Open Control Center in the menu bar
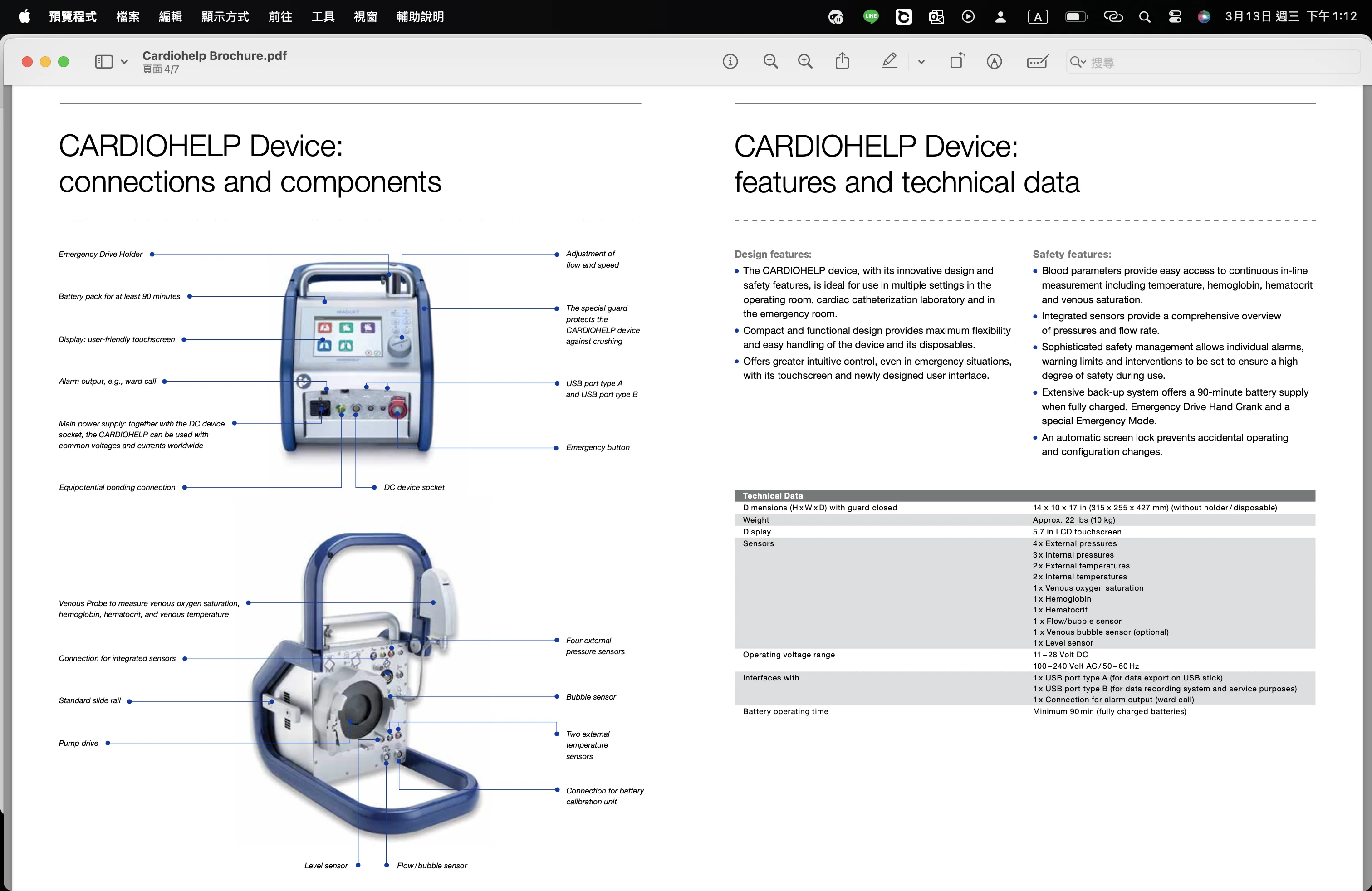This screenshot has width=1372, height=891. [1175, 17]
